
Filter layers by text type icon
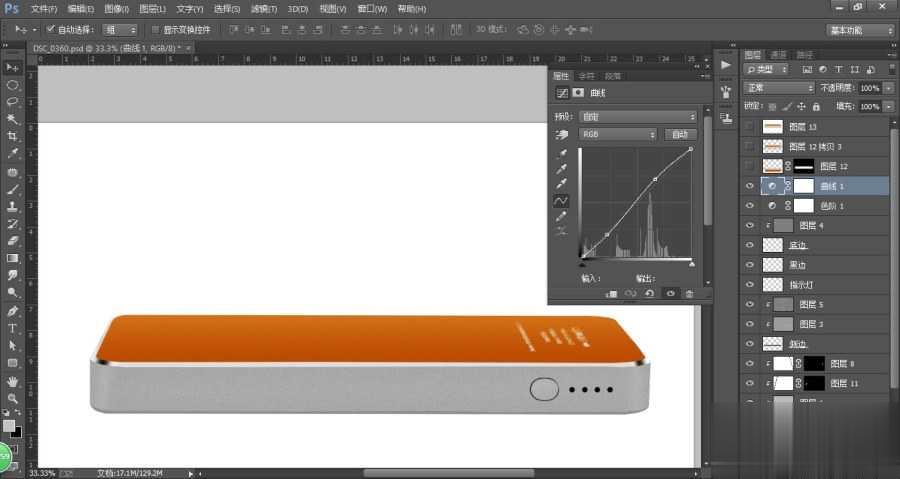838,69
